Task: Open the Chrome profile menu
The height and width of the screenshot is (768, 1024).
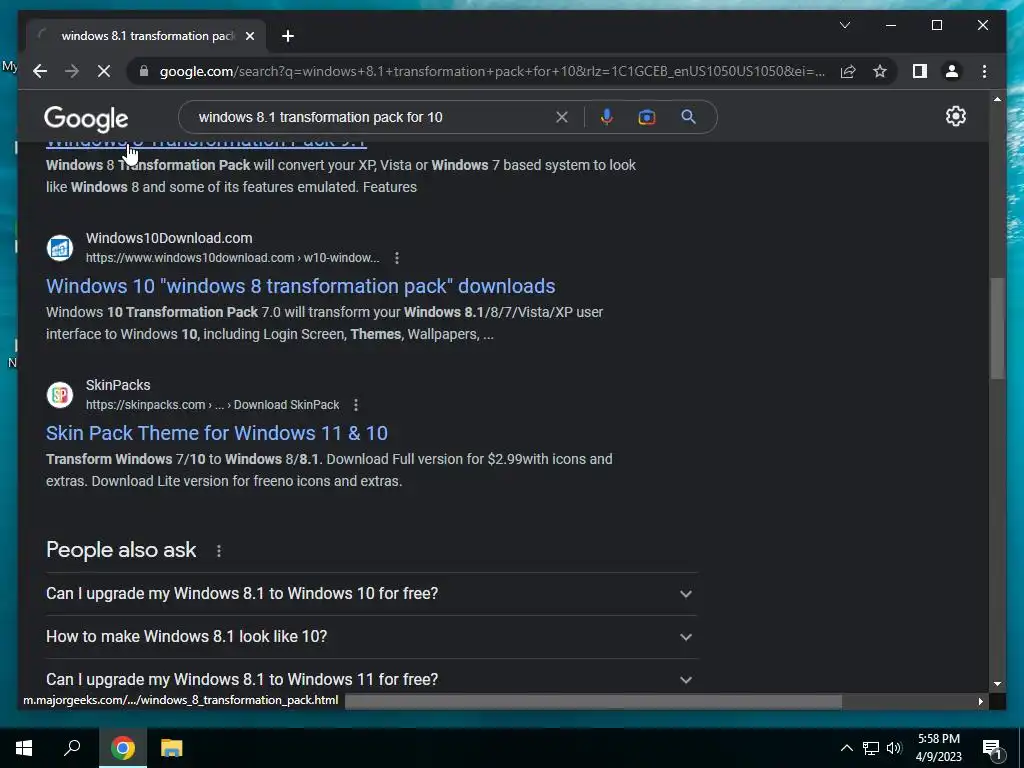Action: [952, 71]
